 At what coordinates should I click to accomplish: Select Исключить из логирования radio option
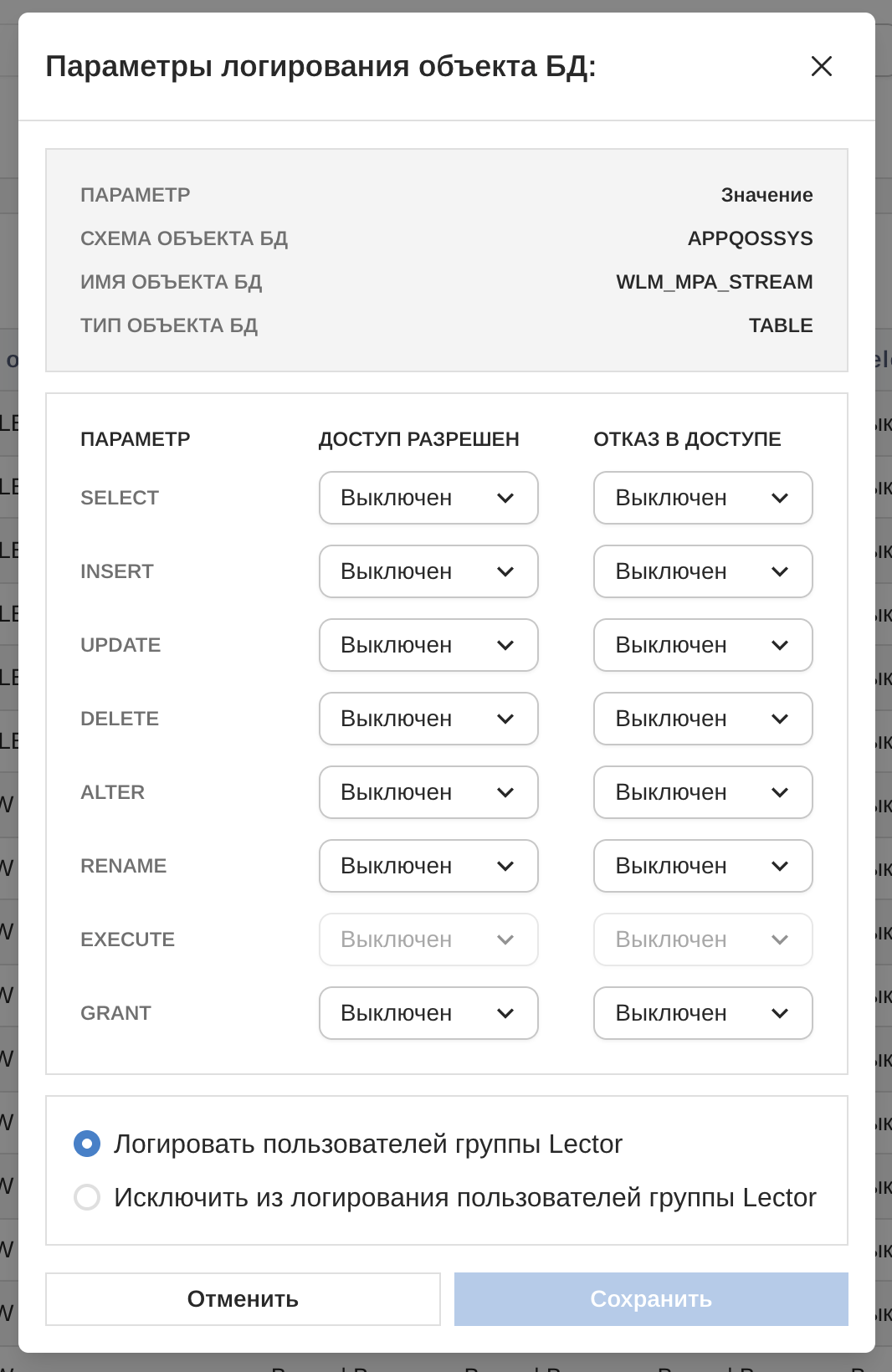[87, 1197]
